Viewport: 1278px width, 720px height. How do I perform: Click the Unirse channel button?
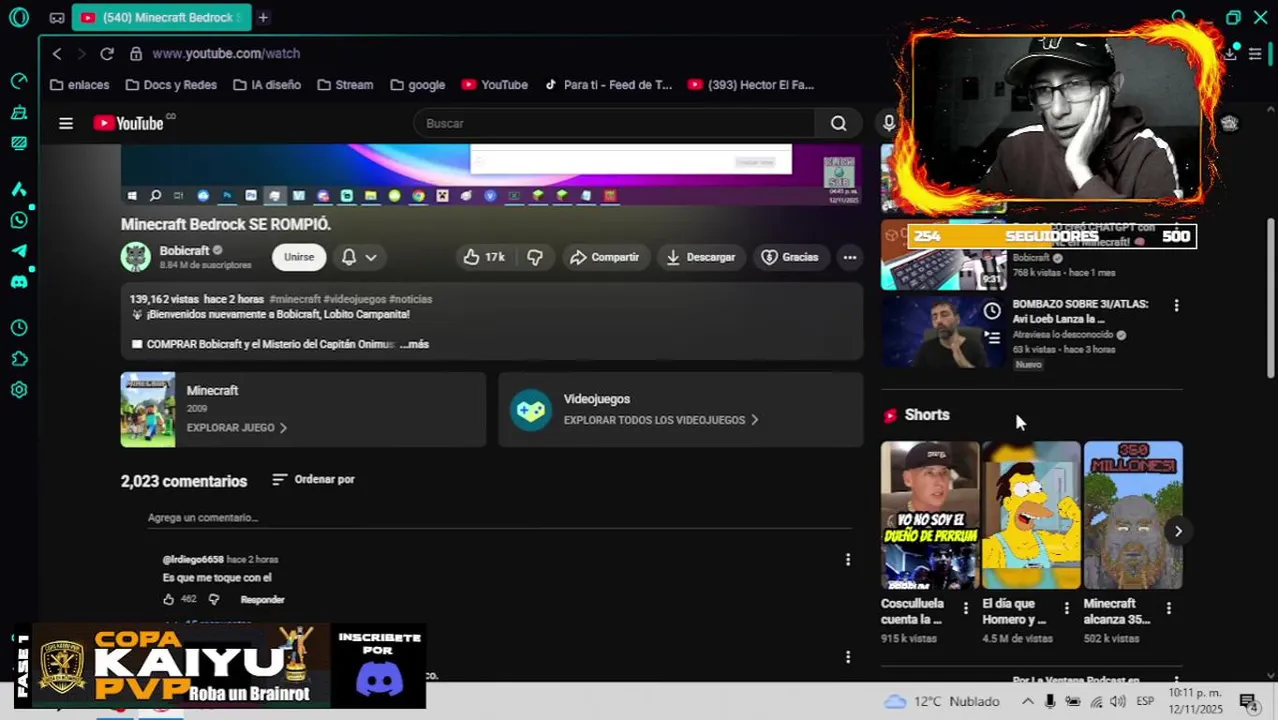coord(299,257)
